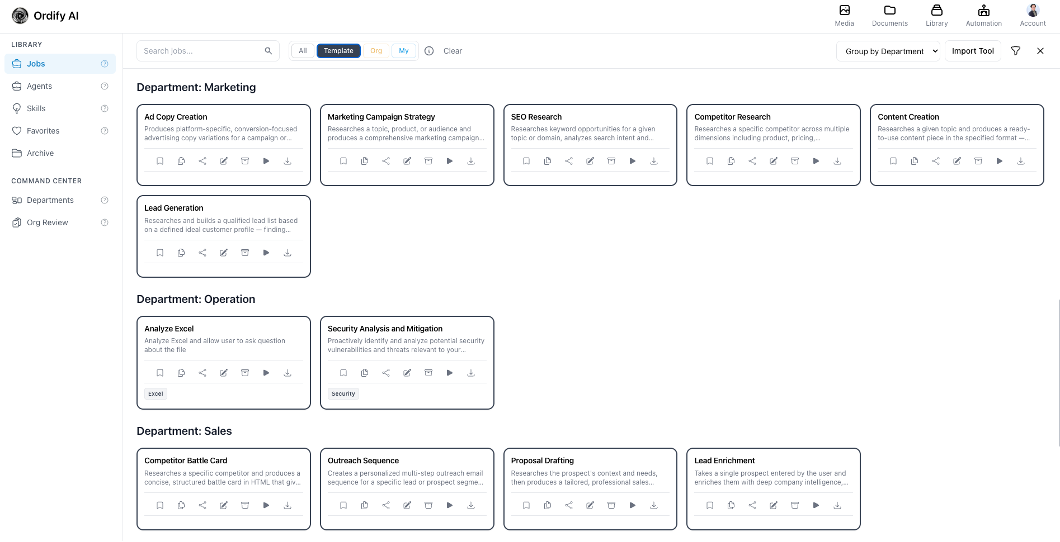Edit the Marketing Campaign Strategy job
The width and height of the screenshot is (1060, 542).
click(407, 161)
